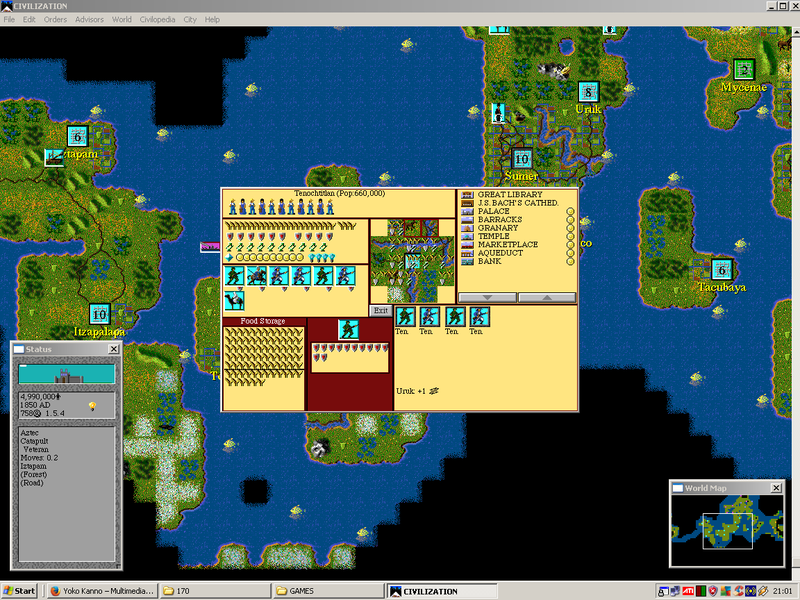
Task: Click the Great Library icon in improvements list
Action: click(x=467, y=193)
